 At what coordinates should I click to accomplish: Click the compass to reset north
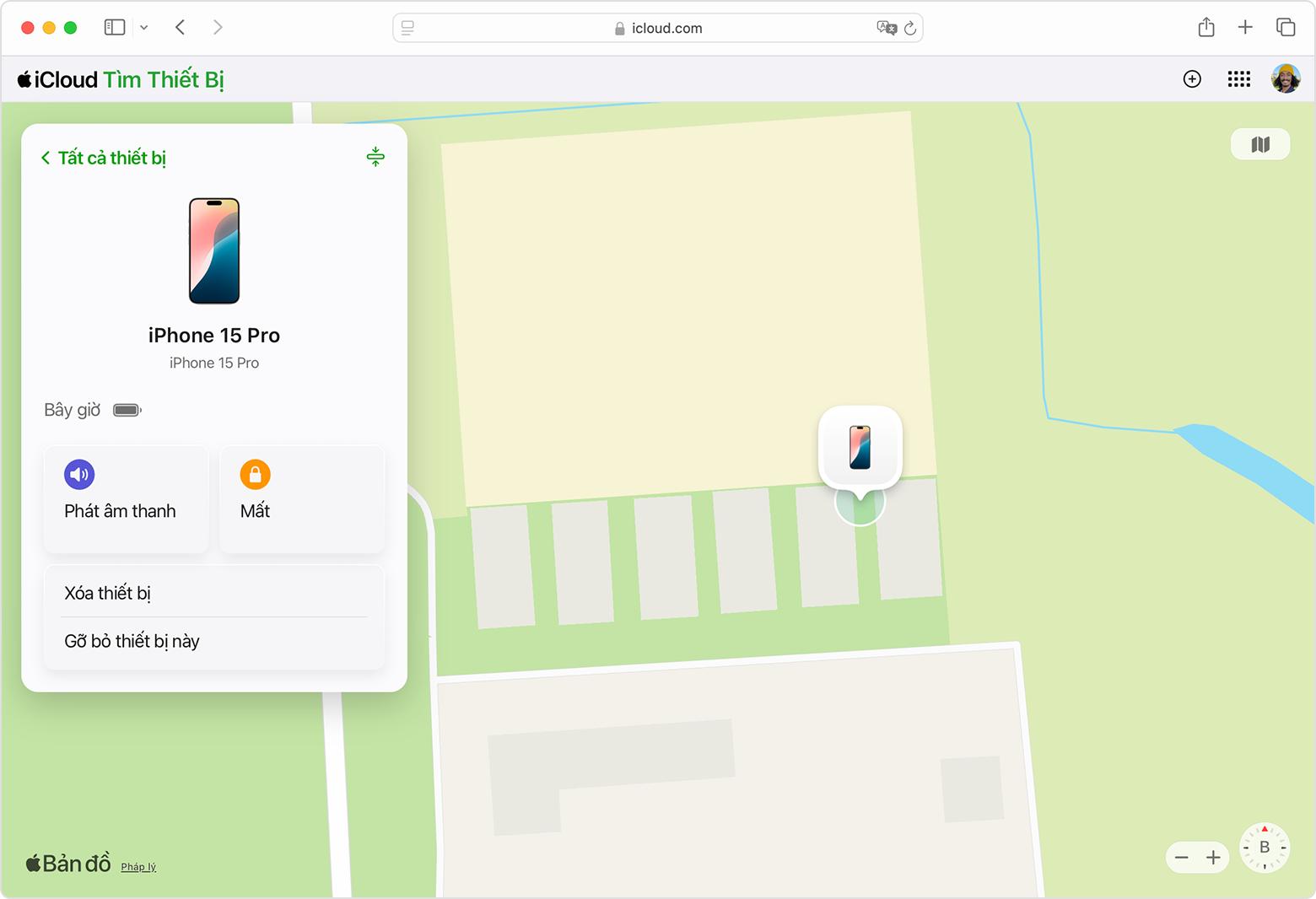pos(1264,847)
